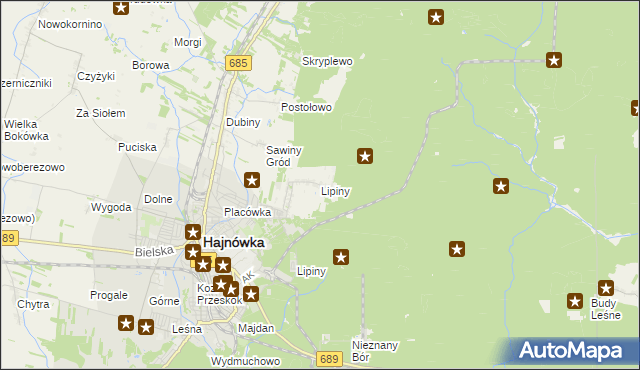Click road 685 shield near Morgi
Image resolution: width=640 pixels, height=370 pixels.
(x=238, y=63)
